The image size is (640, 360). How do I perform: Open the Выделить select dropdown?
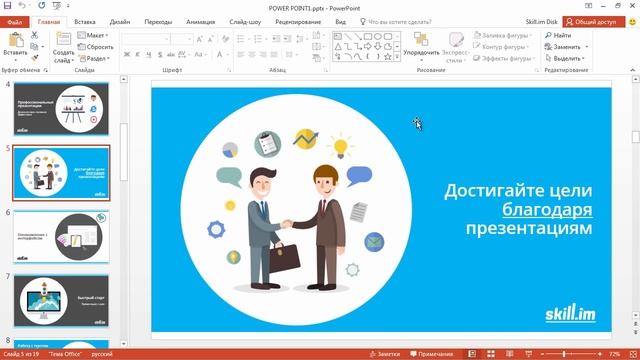[x=565, y=58]
